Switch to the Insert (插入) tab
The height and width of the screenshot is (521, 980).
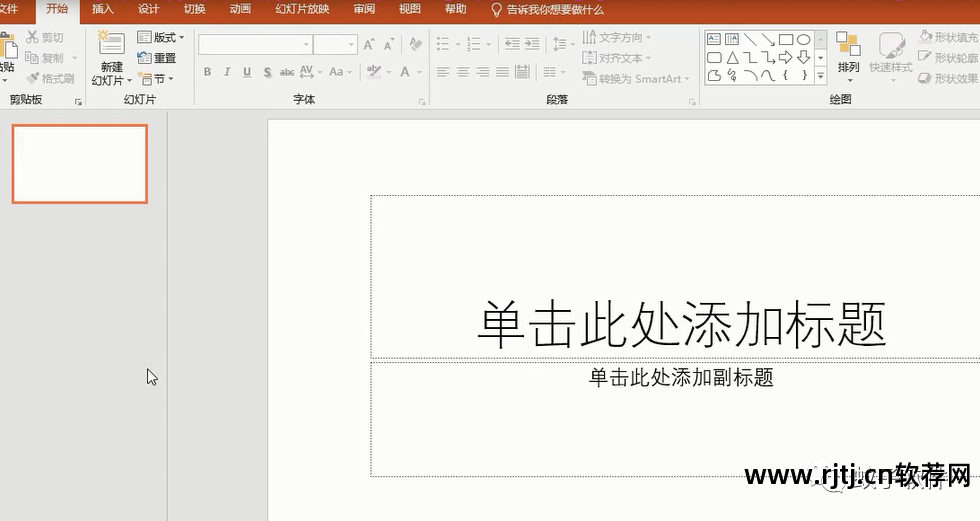pos(102,10)
